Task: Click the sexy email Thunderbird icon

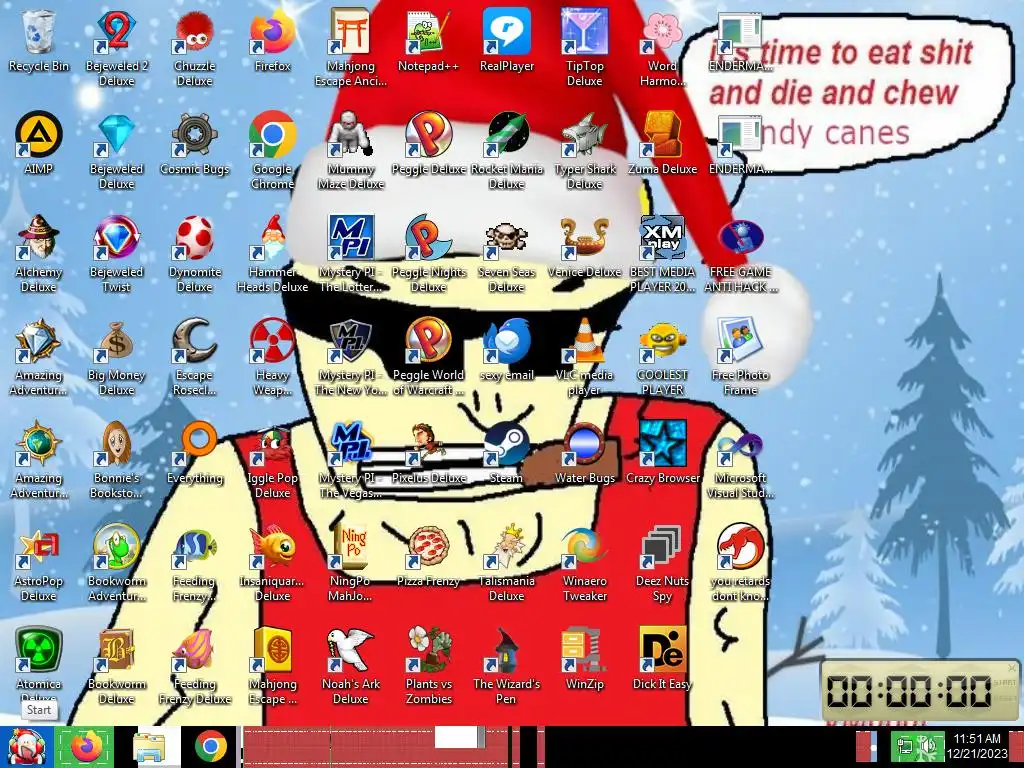Action: 507,350
